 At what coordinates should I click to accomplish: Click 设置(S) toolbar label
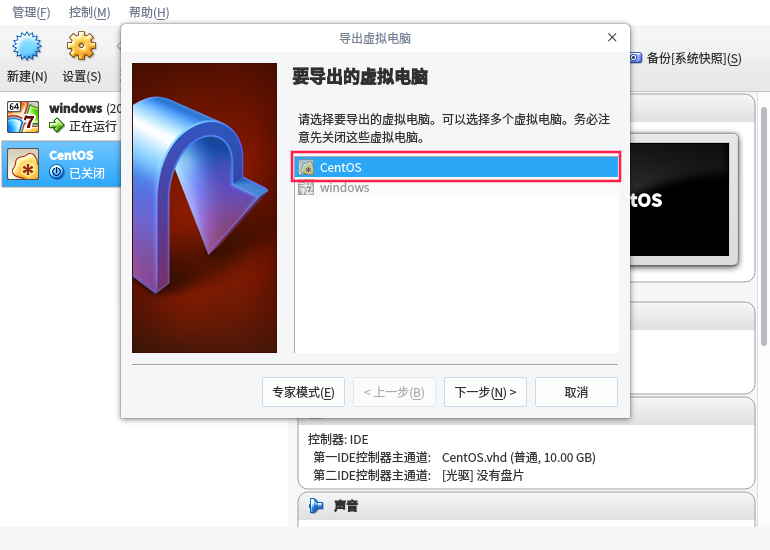82,77
